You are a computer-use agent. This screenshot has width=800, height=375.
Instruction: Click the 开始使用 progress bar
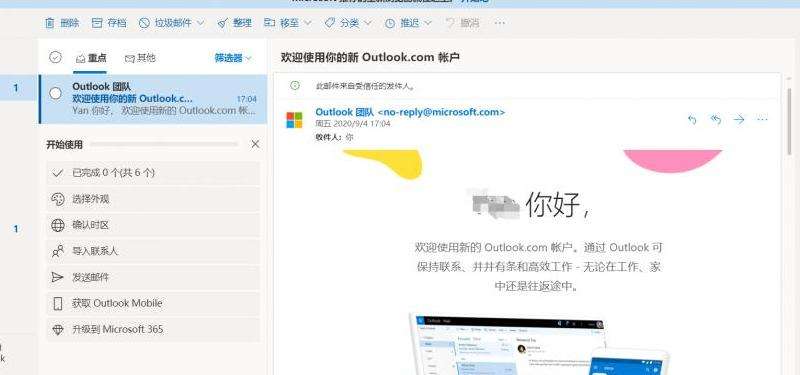click(x=164, y=144)
